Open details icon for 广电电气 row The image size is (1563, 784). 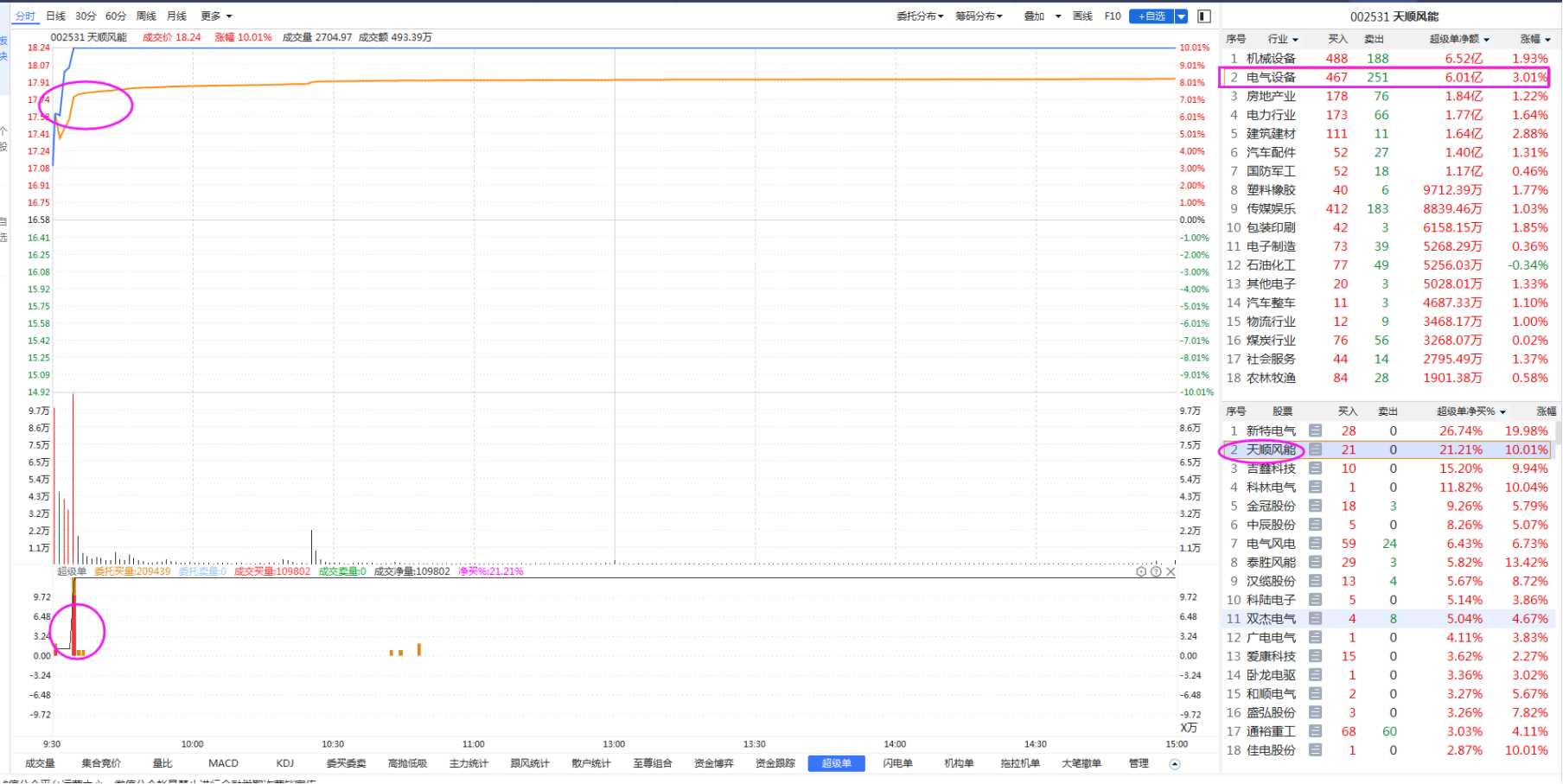tap(1315, 637)
